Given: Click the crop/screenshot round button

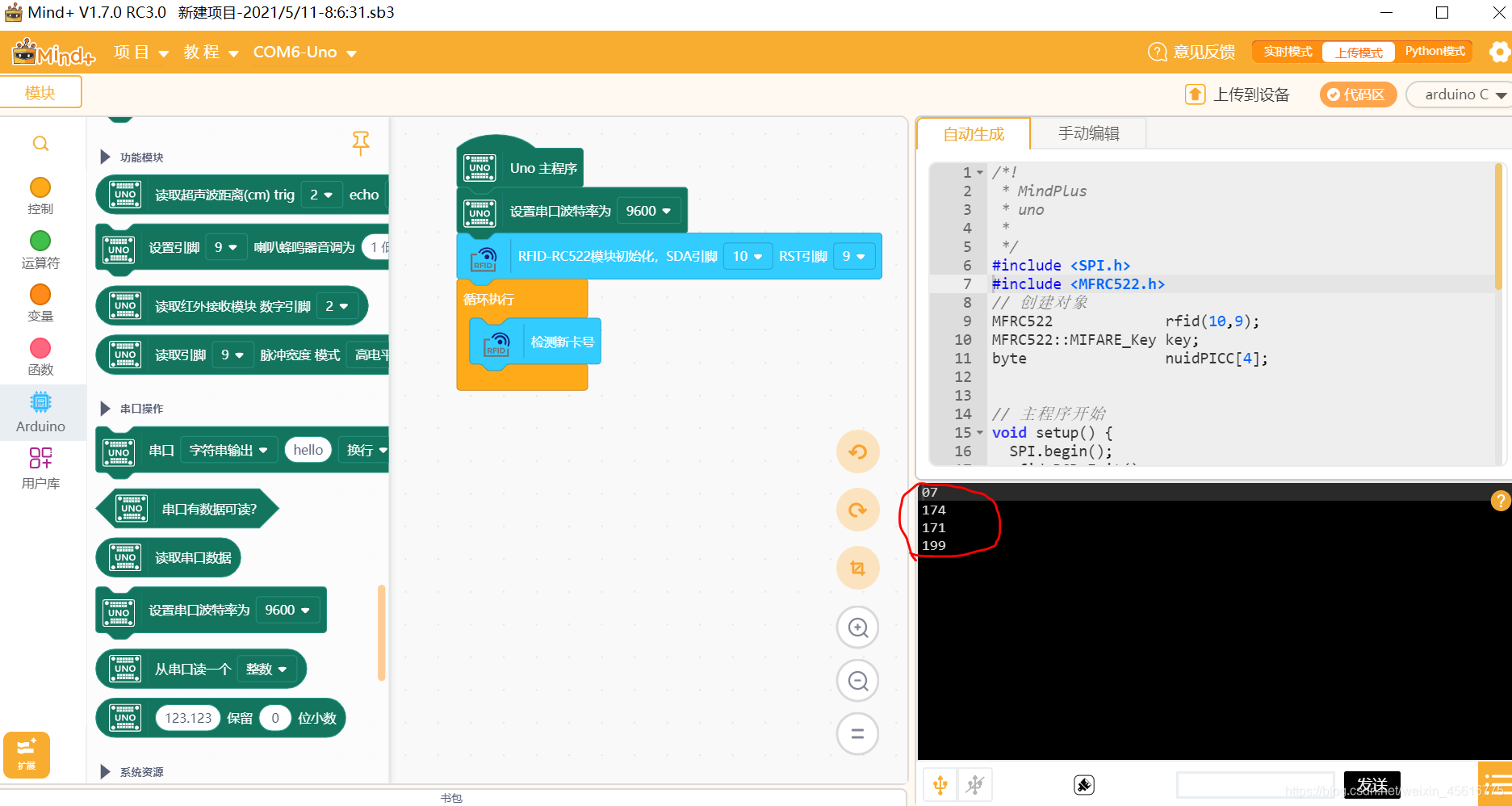Looking at the screenshot, I should (x=857, y=568).
